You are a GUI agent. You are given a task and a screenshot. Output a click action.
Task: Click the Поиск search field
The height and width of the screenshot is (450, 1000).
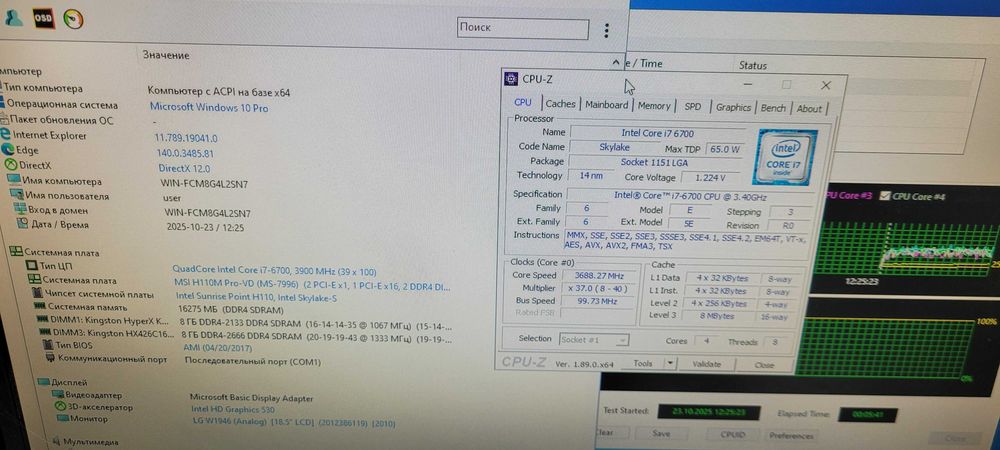tap(523, 29)
